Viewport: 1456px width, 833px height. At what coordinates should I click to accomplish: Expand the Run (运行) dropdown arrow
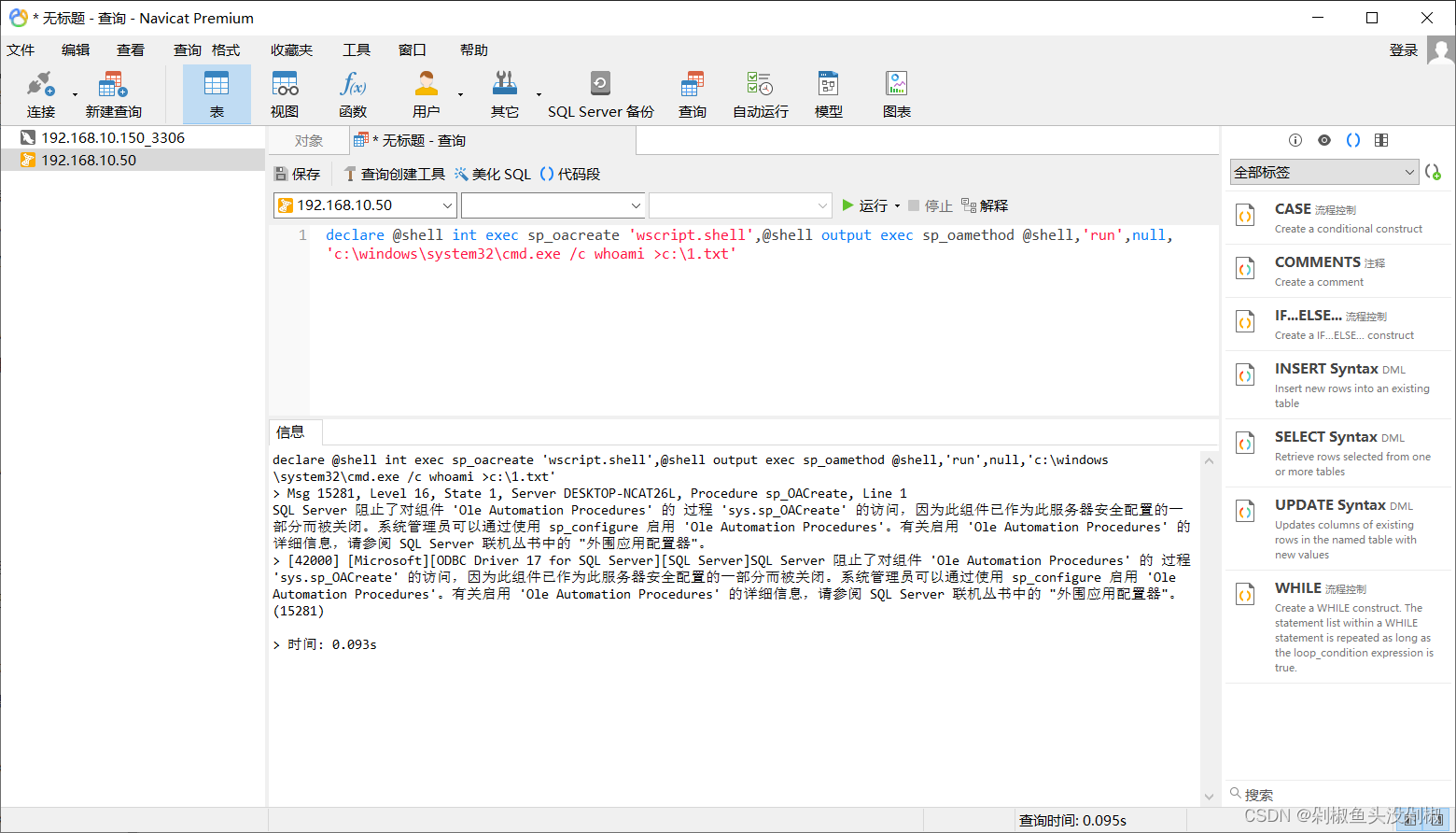coord(897,205)
